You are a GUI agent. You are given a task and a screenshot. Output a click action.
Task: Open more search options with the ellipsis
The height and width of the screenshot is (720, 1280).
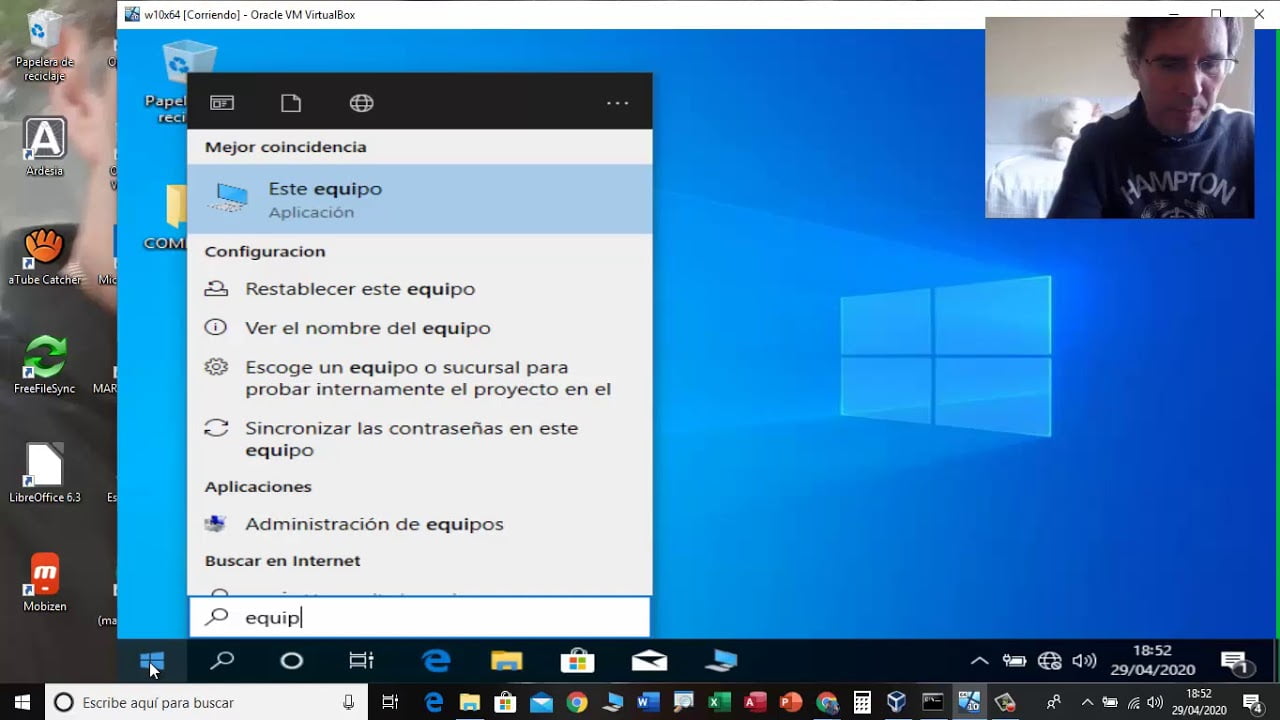pyautogui.click(x=617, y=101)
